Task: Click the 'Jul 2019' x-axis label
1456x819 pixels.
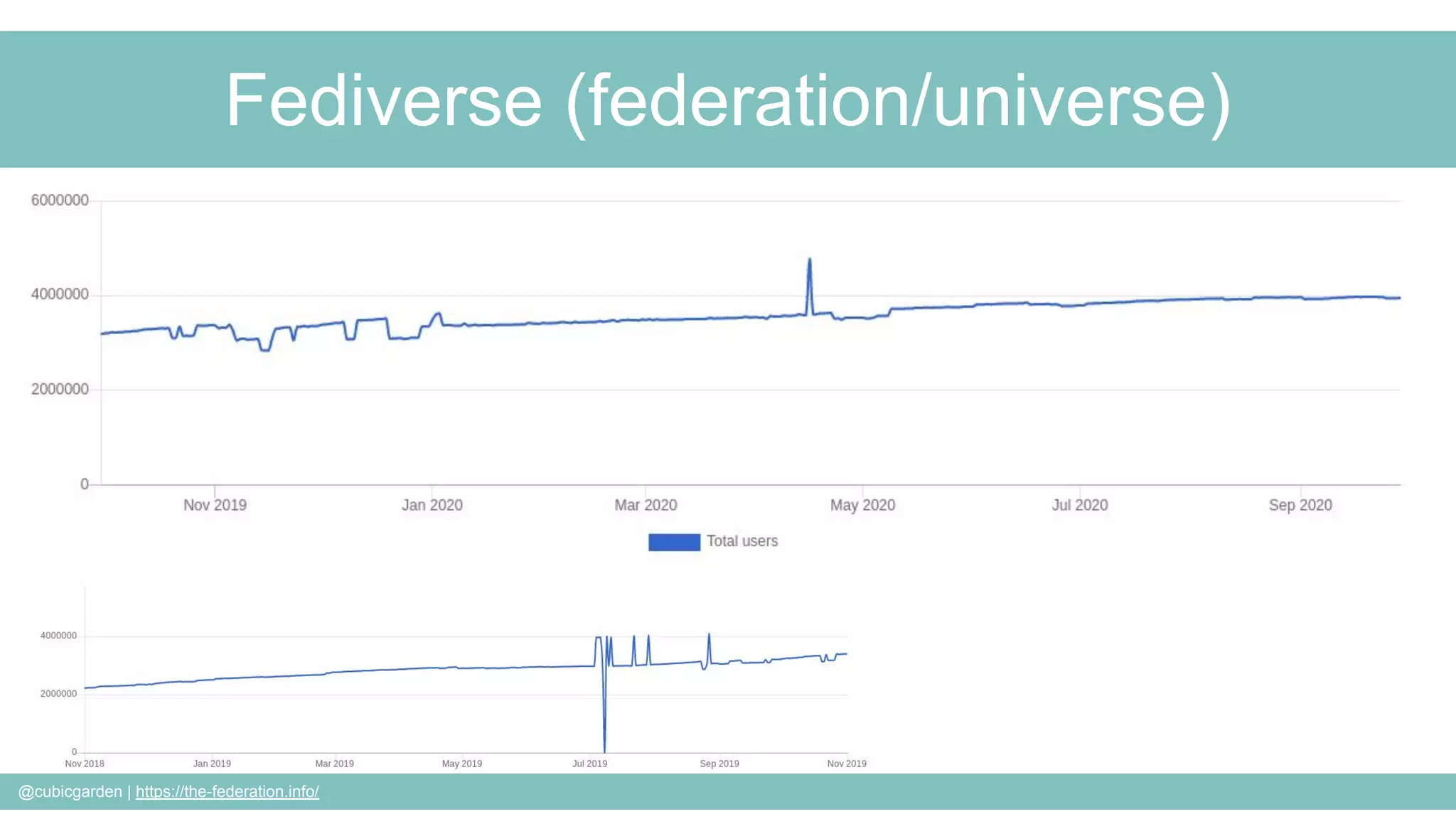Action: click(589, 764)
